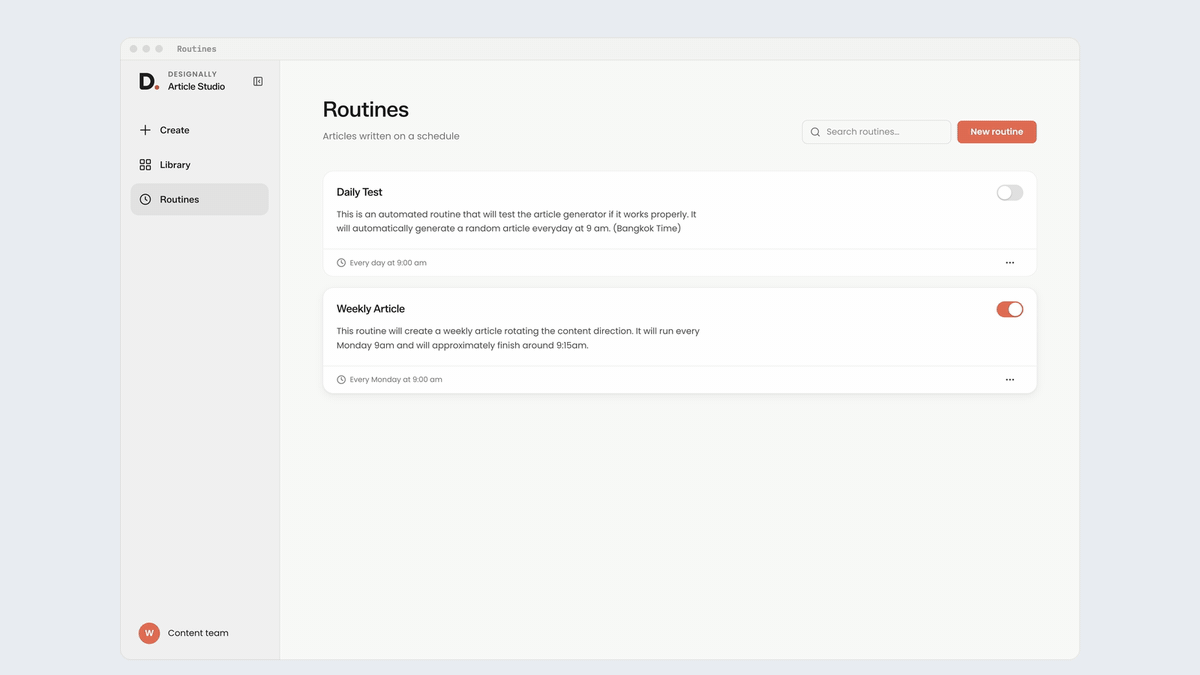Open the more options for Daily Test
Viewport: 1200px width, 675px height.
(1010, 263)
